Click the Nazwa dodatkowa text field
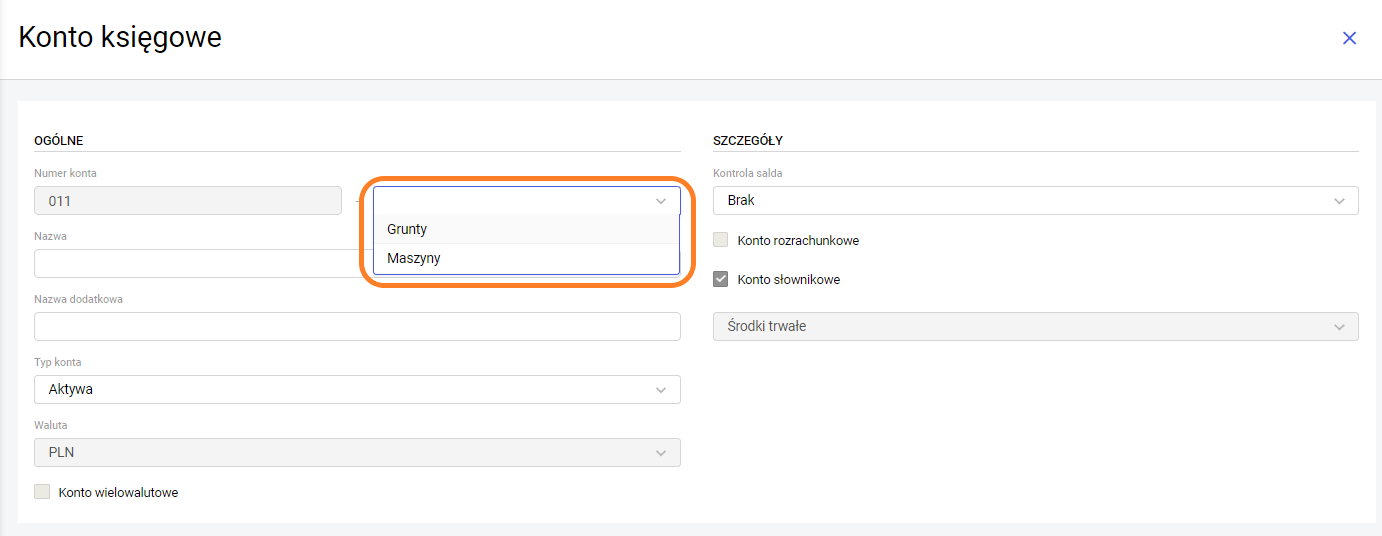This screenshot has height=536, width=1382. (357, 327)
